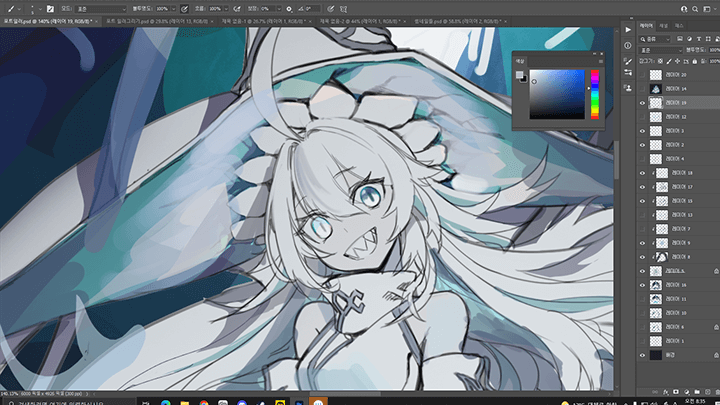Open smoothing 0% dropdown arrow

pos(278,9)
